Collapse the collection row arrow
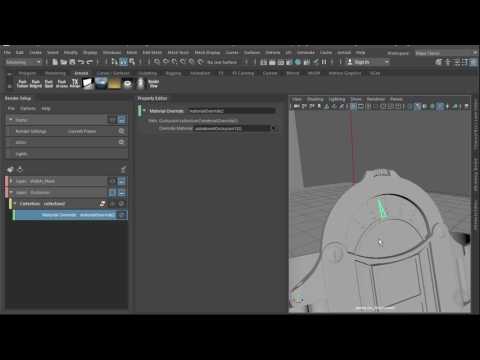This screenshot has width=480, height=360. [x=15, y=204]
